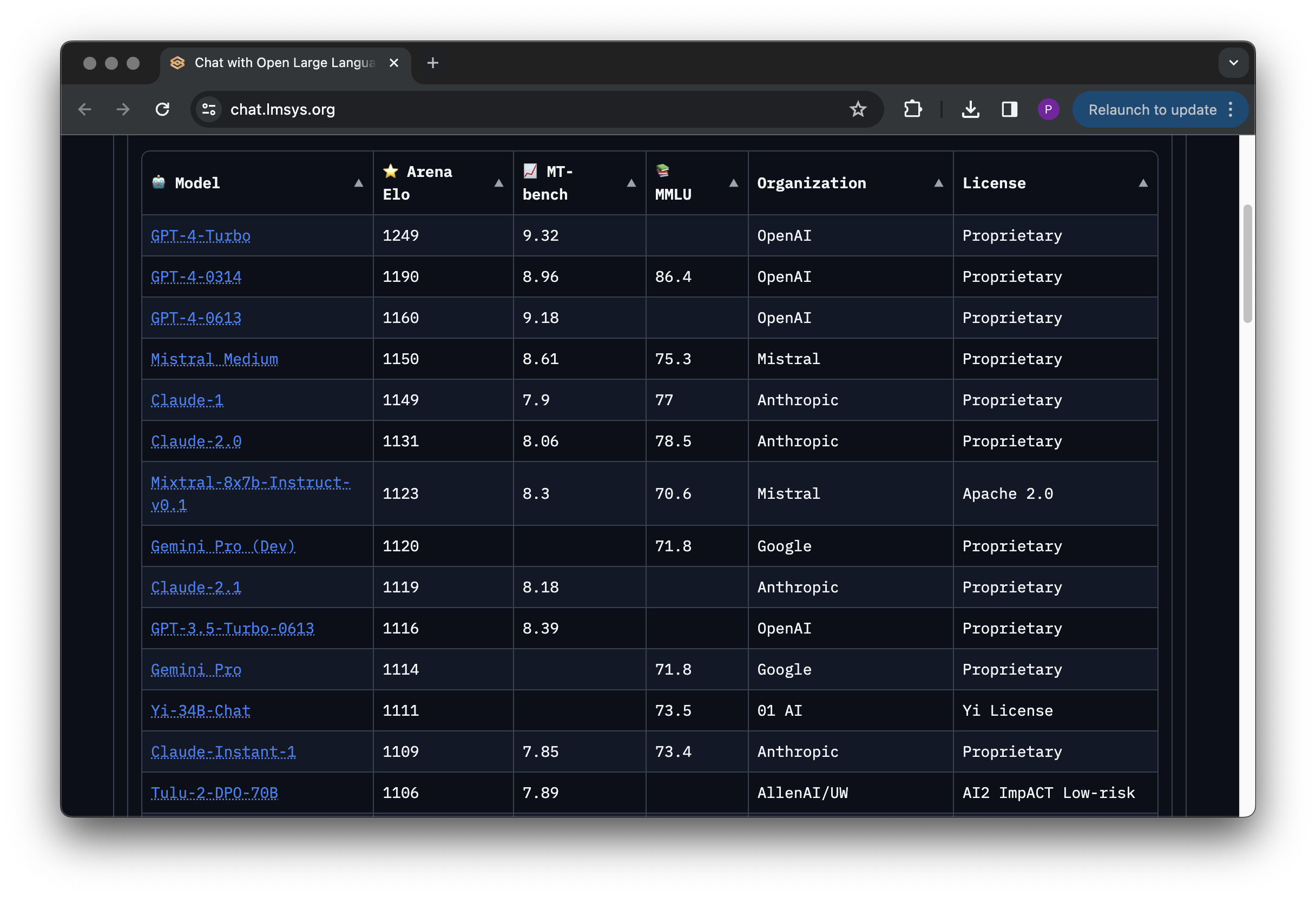View site information icon in address bar
This screenshot has width=1316, height=897.
coord(208,109)
